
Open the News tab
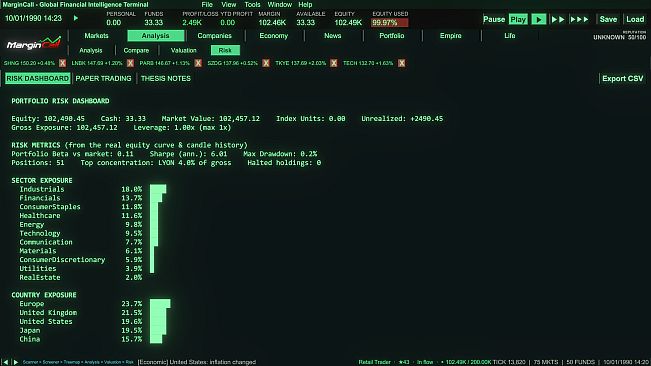[x=333, y=36]
